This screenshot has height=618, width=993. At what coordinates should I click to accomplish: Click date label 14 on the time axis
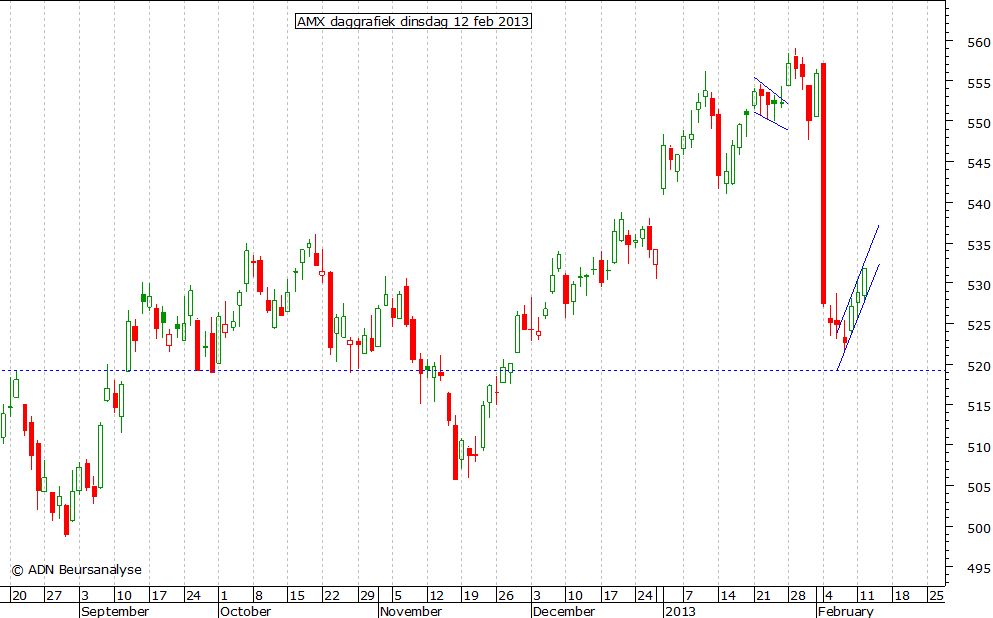pos(728,595)
